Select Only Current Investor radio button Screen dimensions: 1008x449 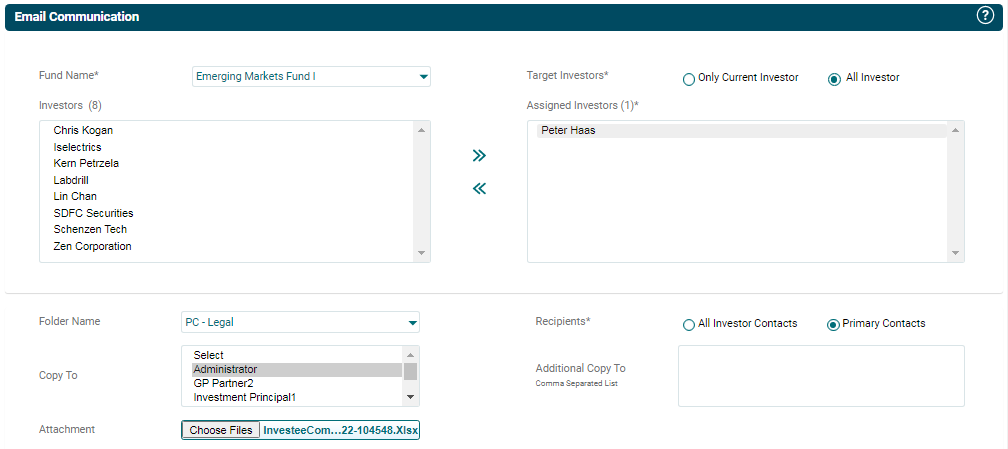pyautogui.click(x=688, y=79)
